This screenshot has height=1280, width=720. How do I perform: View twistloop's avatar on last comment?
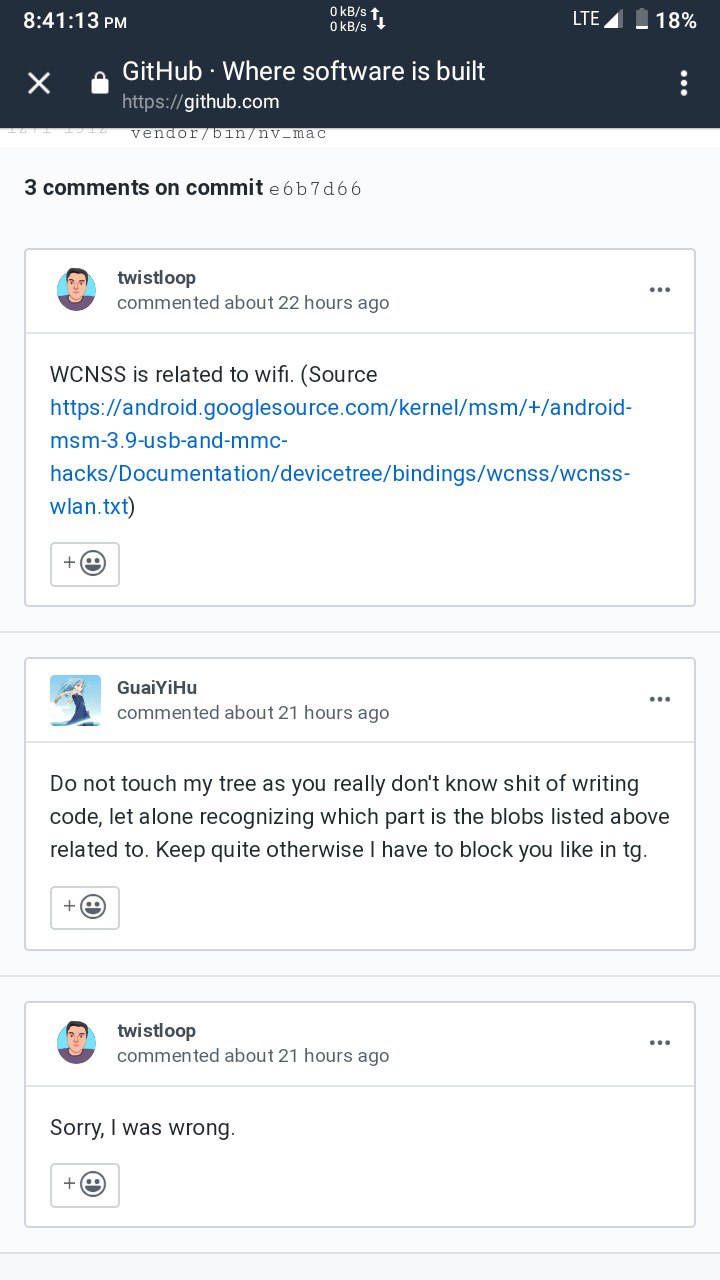click(x=76, y=1043)
